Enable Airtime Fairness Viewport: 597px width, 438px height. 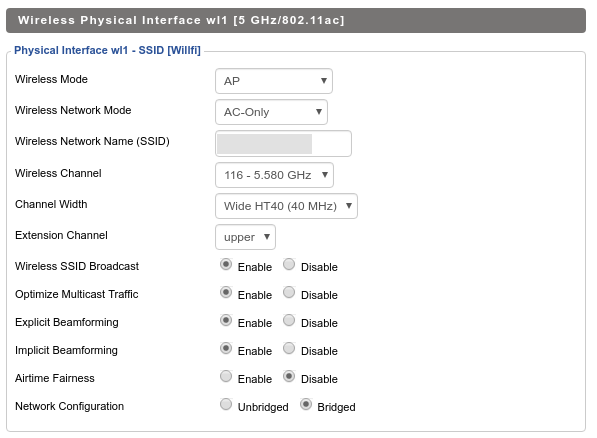pos(226,376)
